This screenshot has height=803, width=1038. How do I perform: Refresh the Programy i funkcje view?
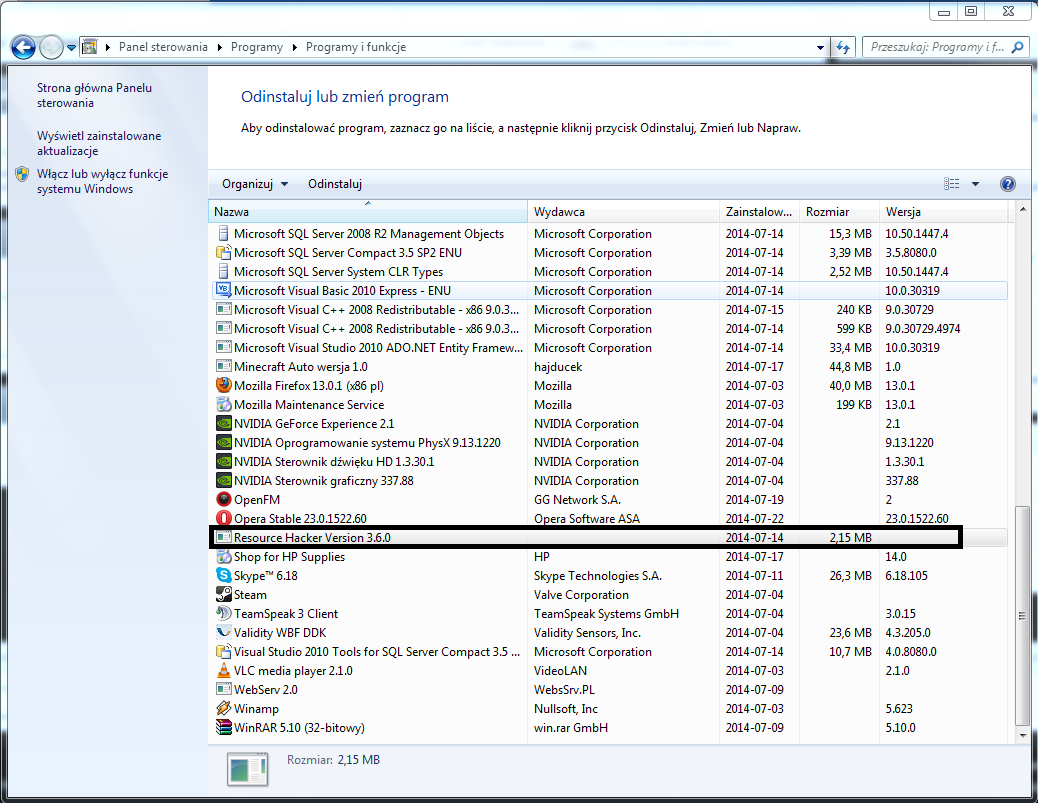pyautogui.click(x=843, y=47)
